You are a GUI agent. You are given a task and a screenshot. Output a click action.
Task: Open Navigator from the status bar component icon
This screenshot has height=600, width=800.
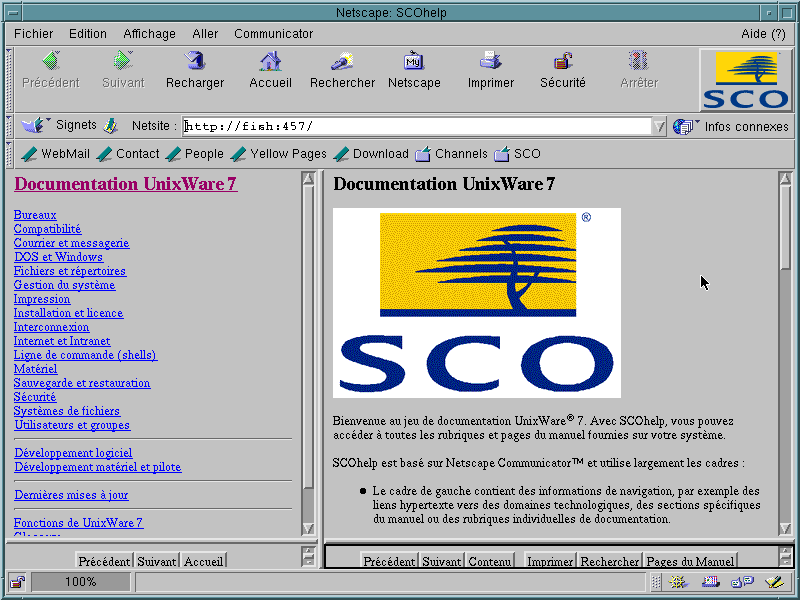679,582
